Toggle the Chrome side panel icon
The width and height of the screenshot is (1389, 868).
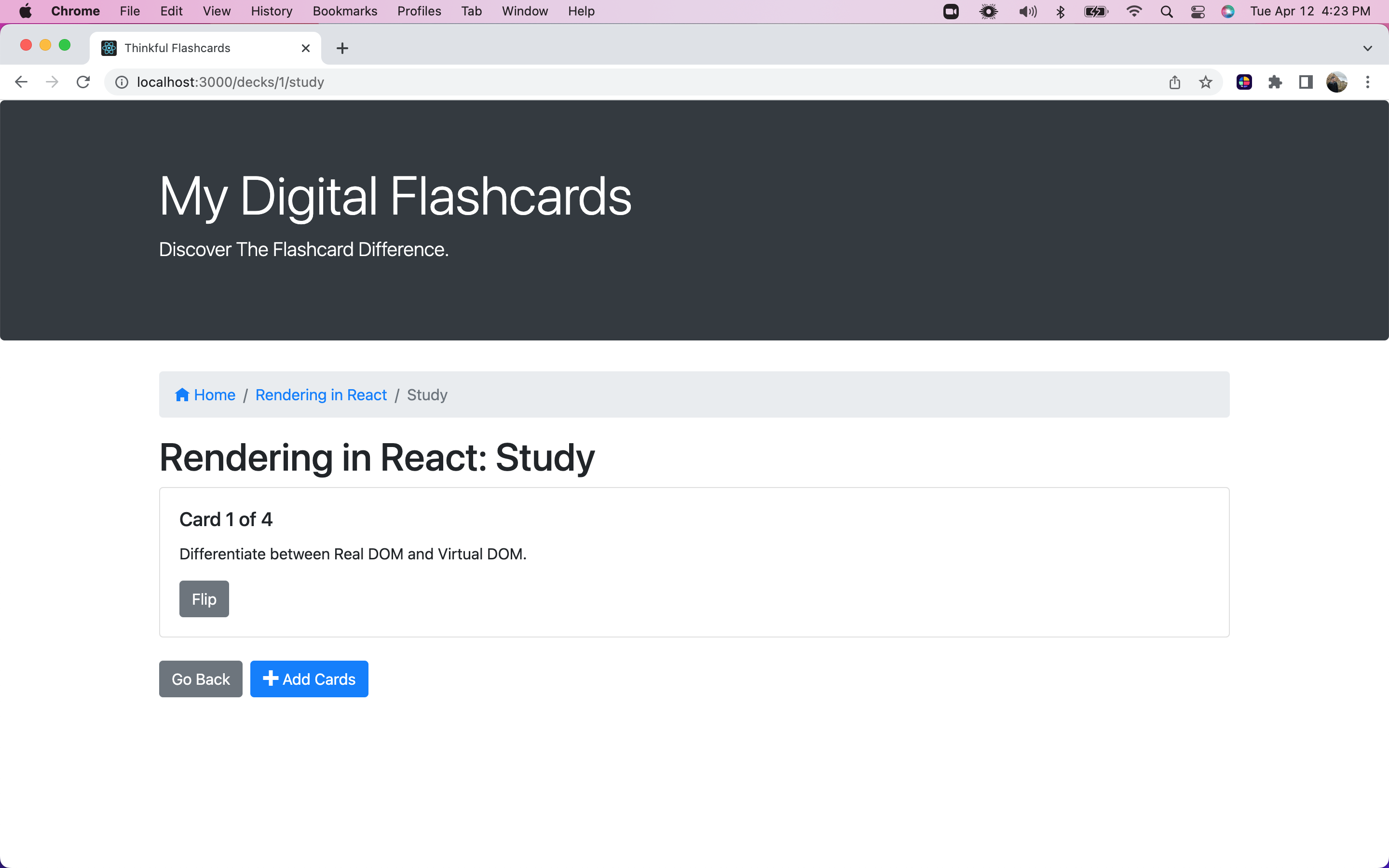point(1306,82)
